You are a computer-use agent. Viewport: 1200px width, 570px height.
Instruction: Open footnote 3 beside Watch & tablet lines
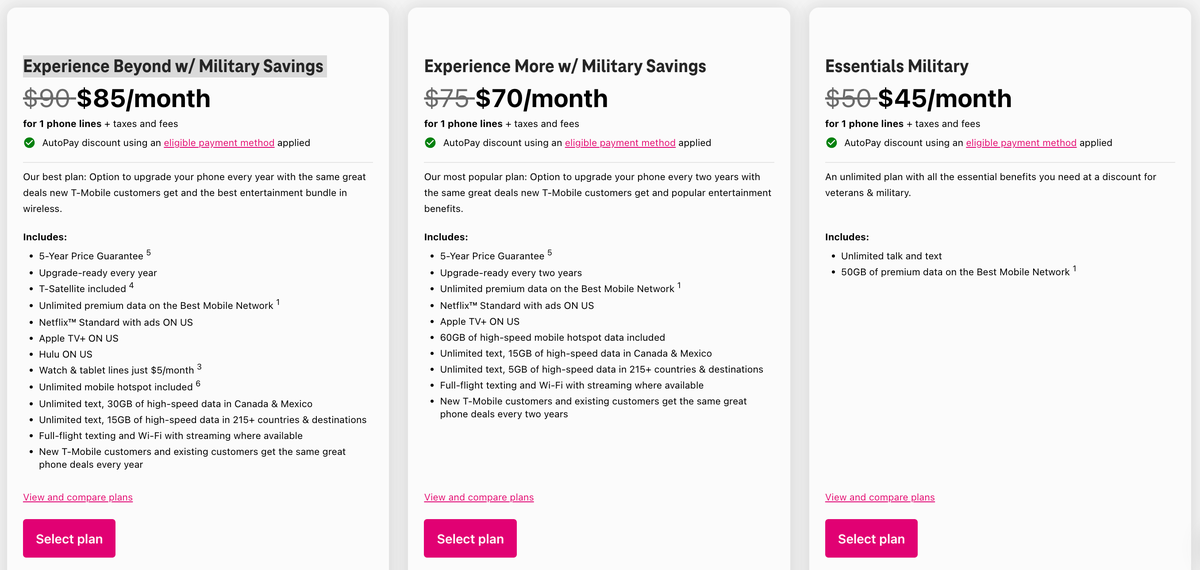point(199,367)
